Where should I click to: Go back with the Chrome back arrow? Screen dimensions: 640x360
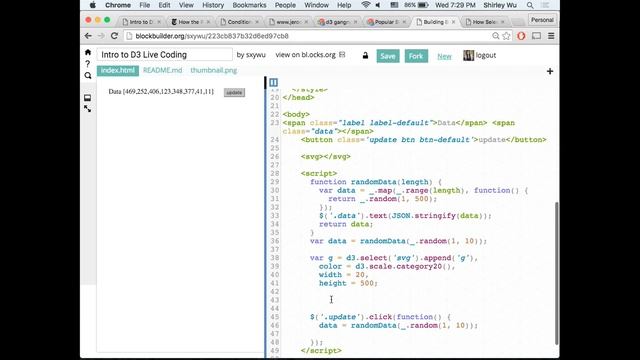point(88,36)
